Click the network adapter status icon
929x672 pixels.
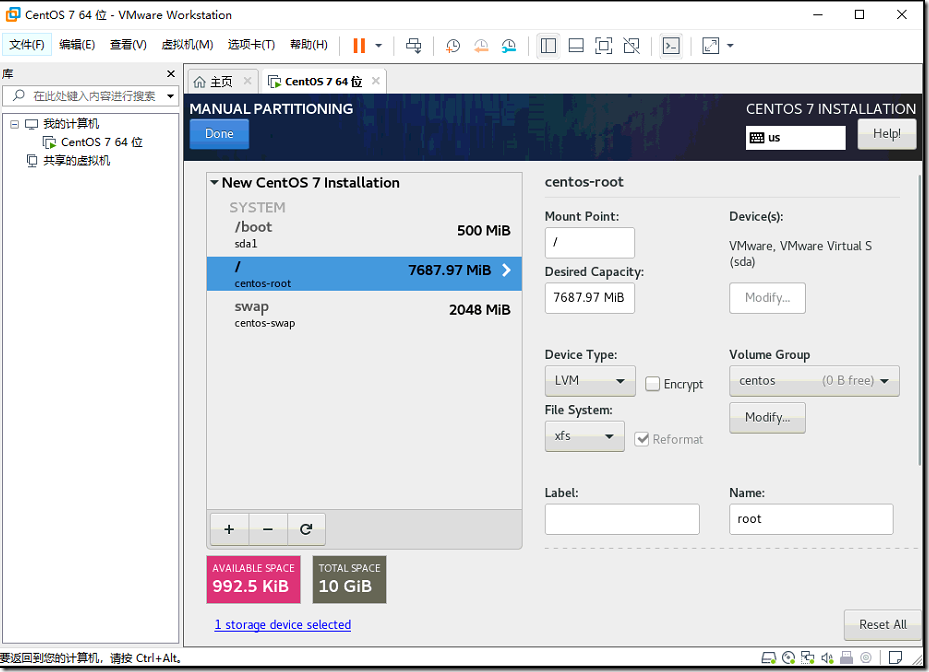click(808, 658)
